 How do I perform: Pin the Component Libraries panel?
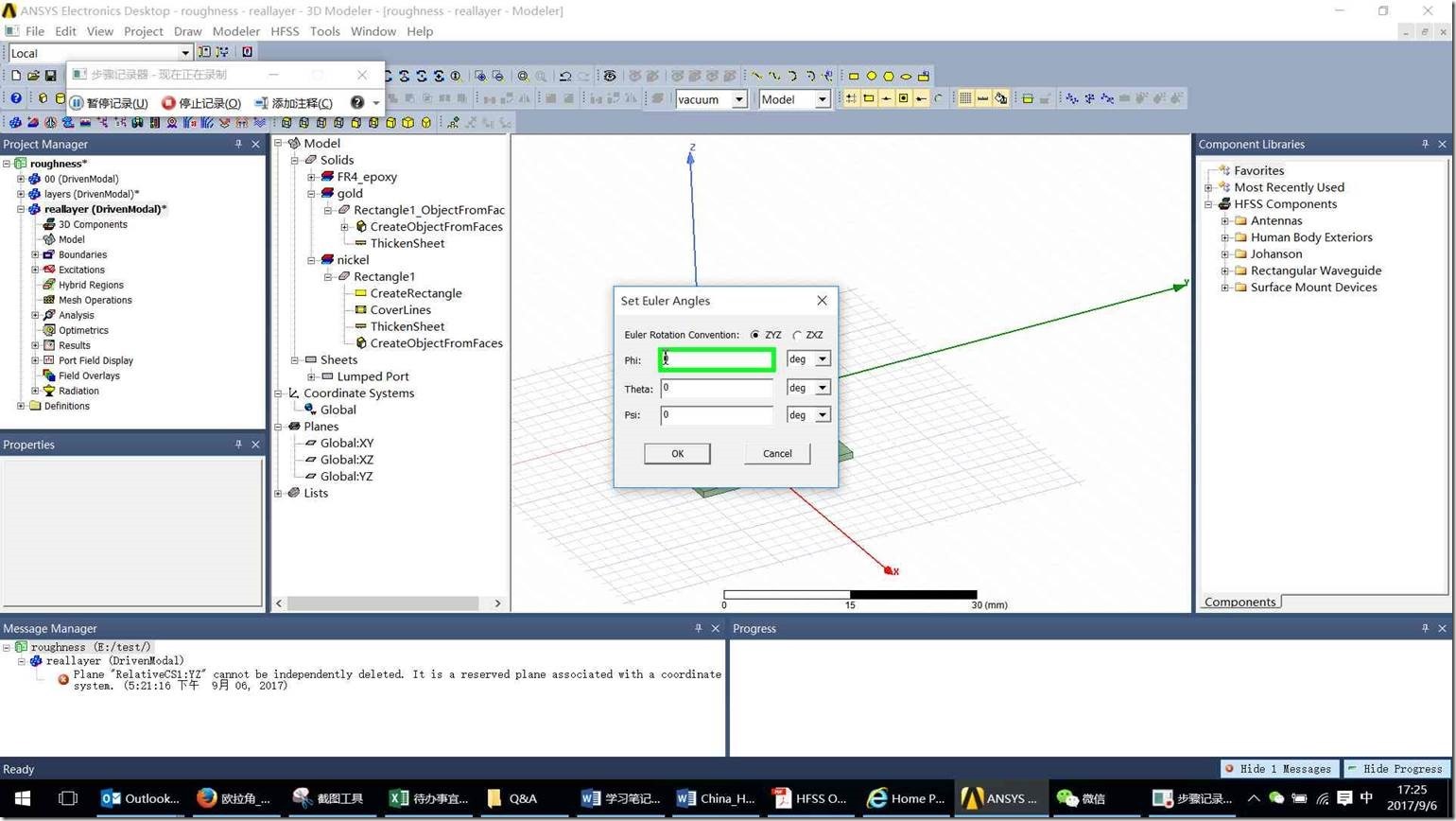pyautogui.click(x=1425, y=144)
